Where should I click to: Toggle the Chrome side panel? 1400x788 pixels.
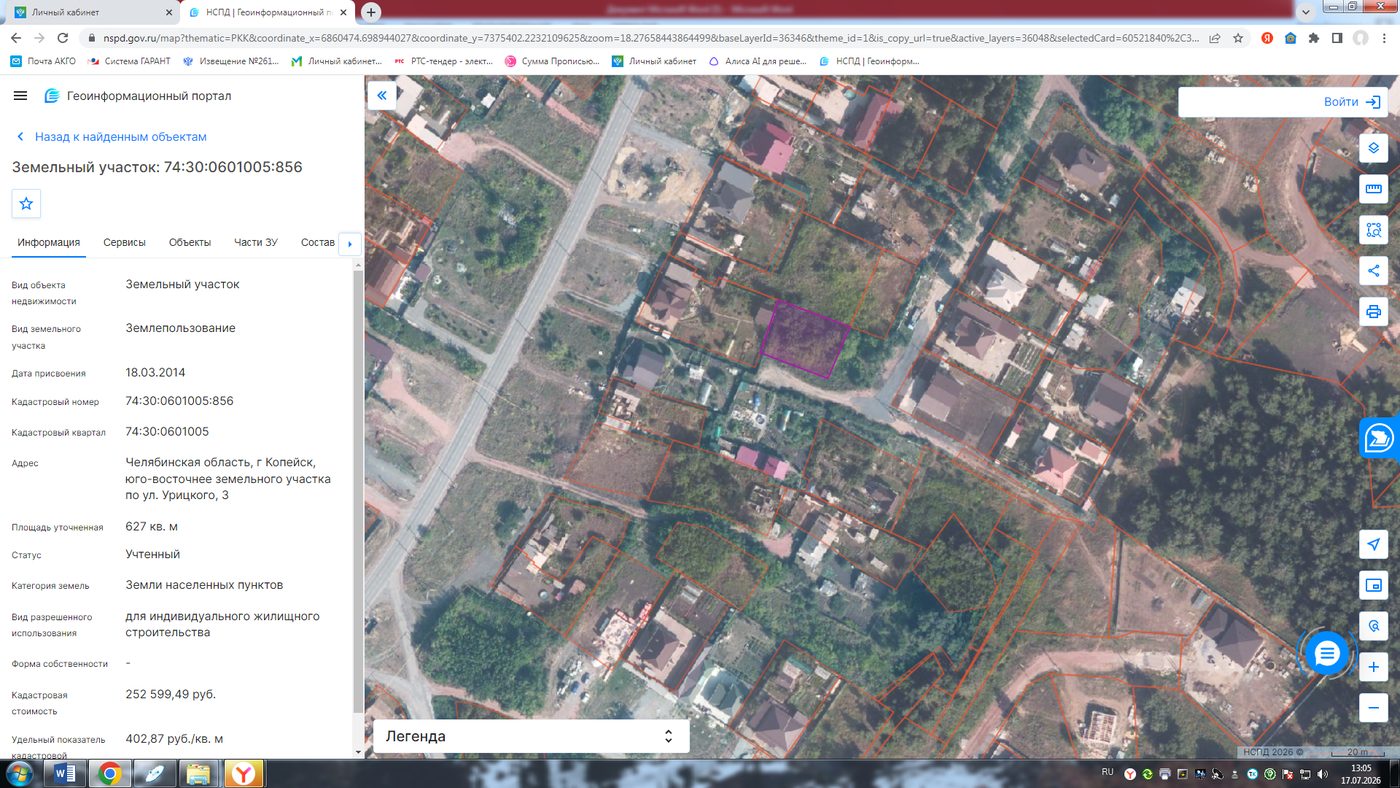1337,38
